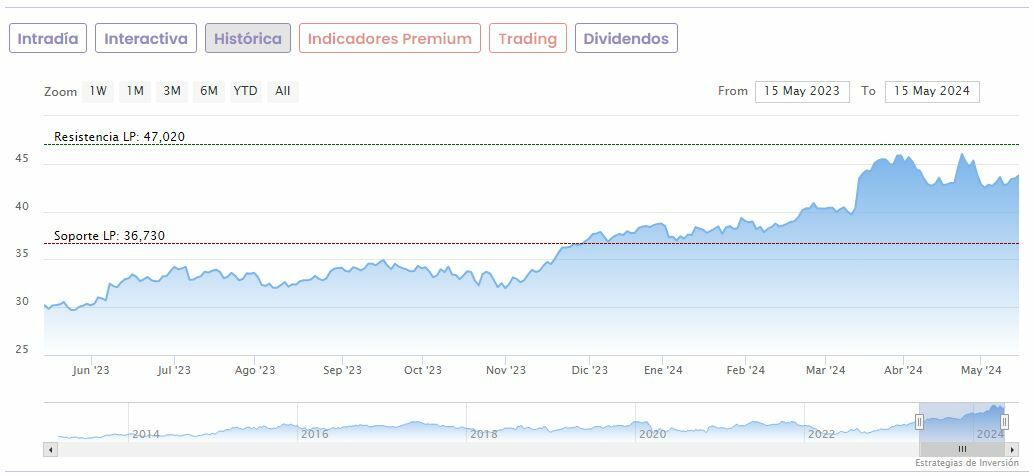Viewport: 1034px width, 476px height.
Task: Open the Intradía chart tab
Action: (x=48, y=39)
